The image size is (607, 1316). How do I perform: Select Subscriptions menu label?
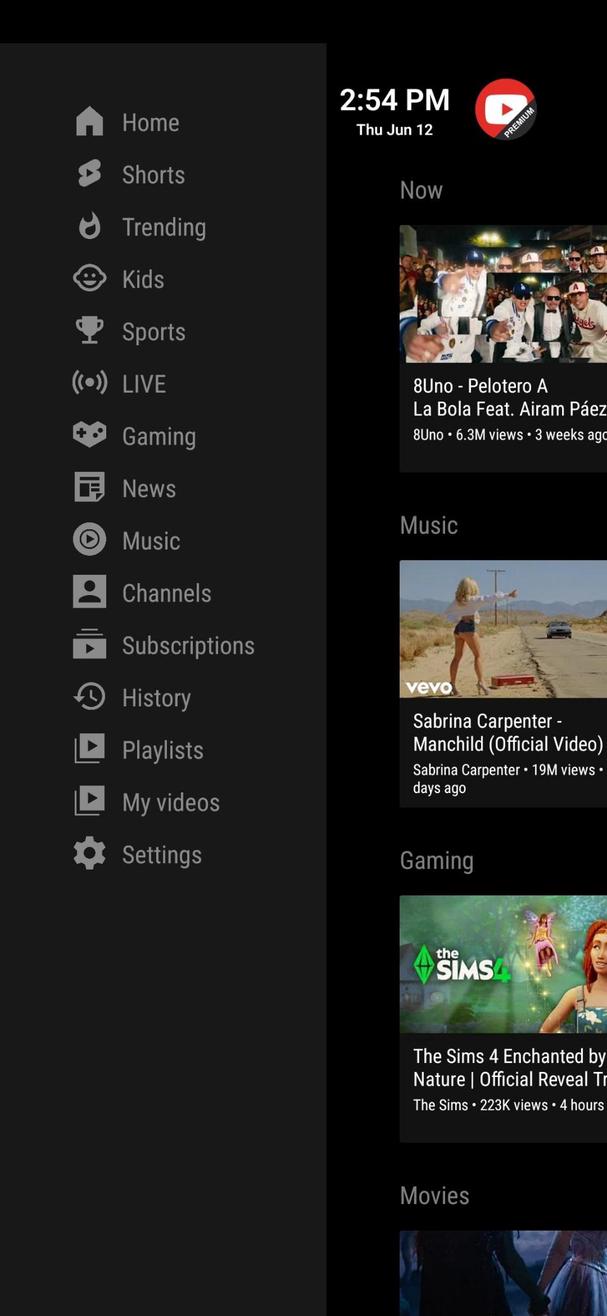point(188,646)
